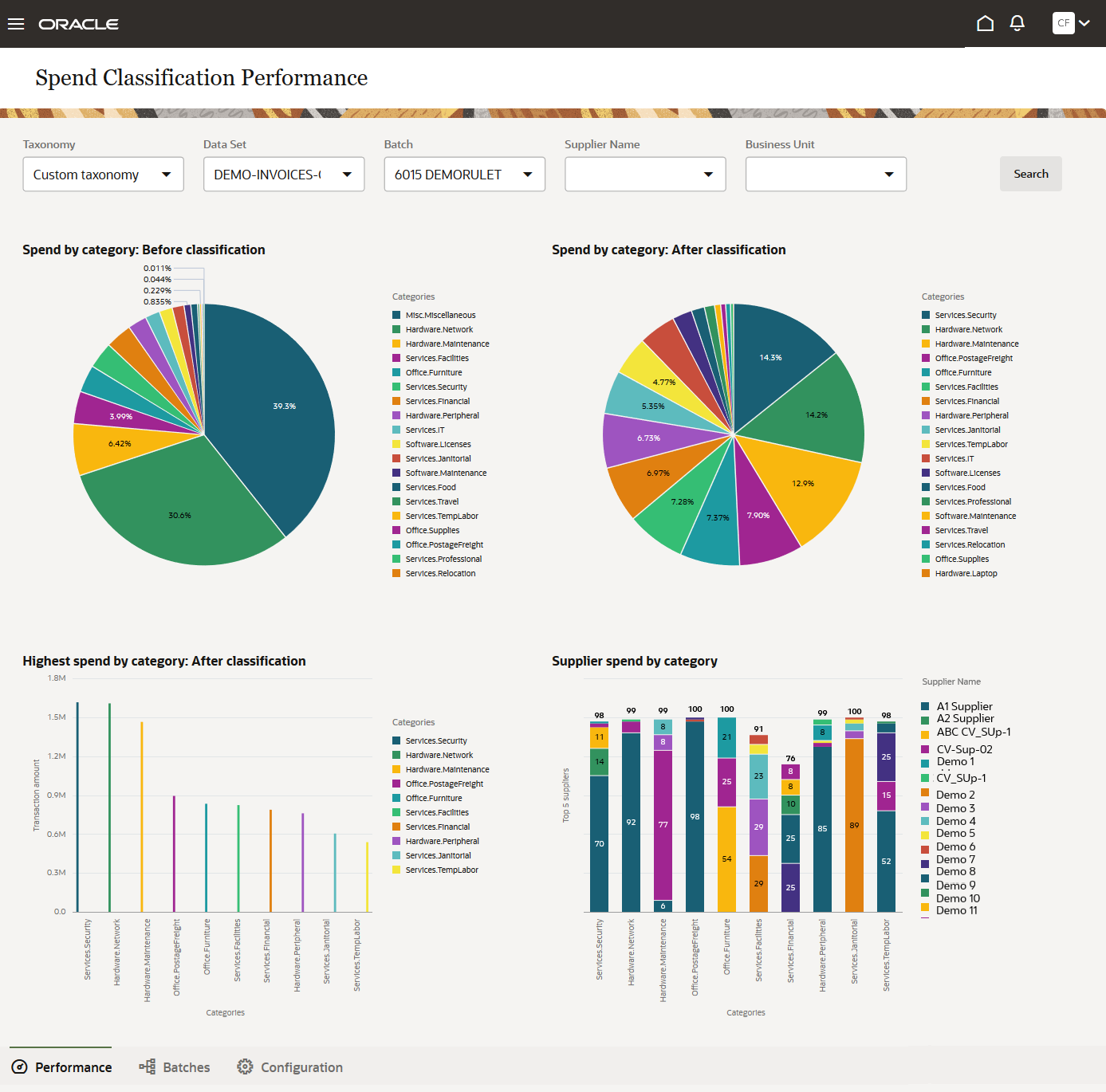
Task: Click the Configuration gear icon
Action: pyautogui.click(x=245, y=1067)
